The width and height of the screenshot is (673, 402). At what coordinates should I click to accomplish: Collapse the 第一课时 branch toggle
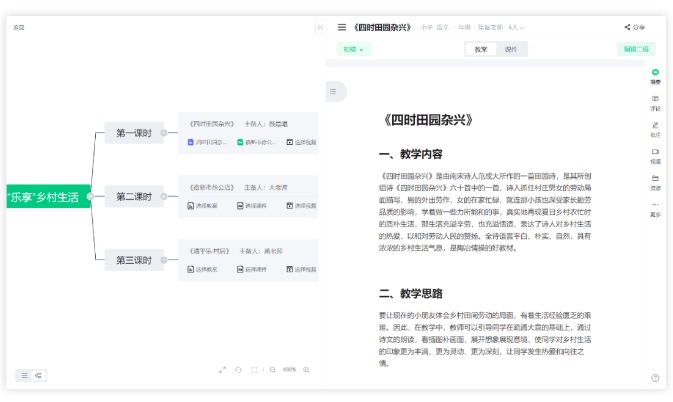point(164,133)
